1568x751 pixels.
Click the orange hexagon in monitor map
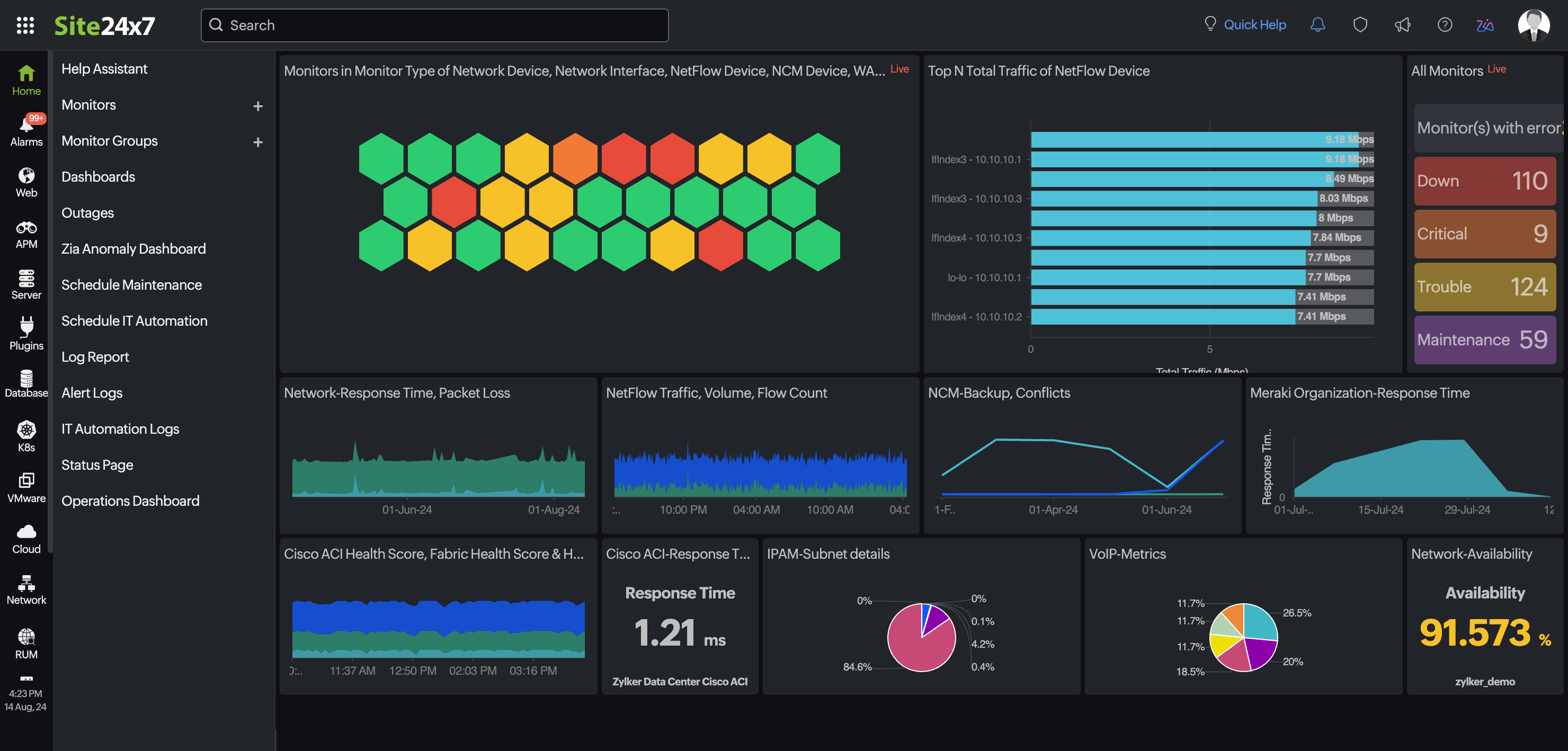coord(575,159)
